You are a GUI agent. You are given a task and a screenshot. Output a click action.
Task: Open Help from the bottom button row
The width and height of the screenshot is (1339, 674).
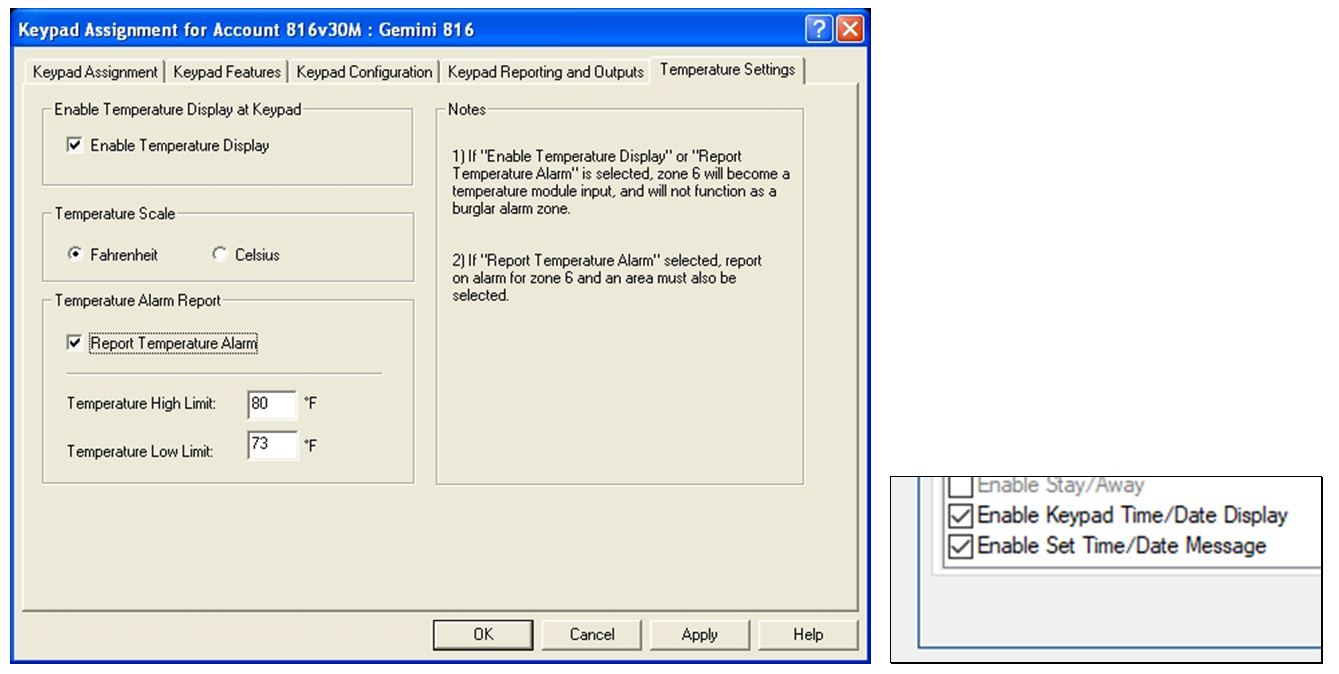(x=808, y=634)
